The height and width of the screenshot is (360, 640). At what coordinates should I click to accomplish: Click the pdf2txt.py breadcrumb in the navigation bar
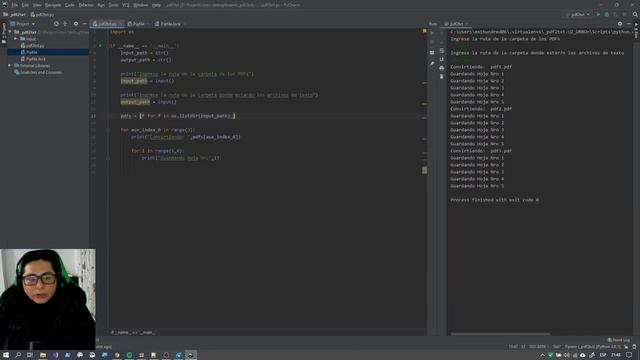click(x=42, y=14)
